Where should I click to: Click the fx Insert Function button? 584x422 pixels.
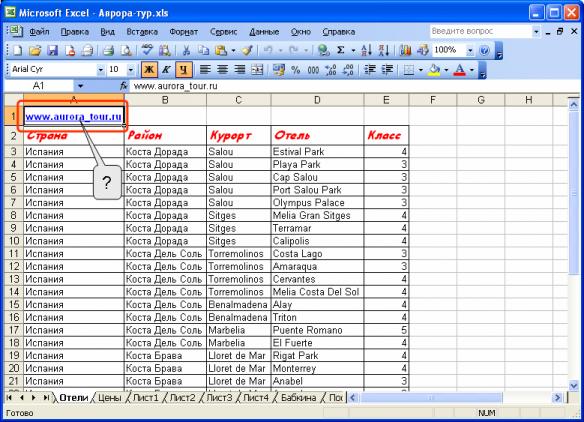(x=124, y=86)
